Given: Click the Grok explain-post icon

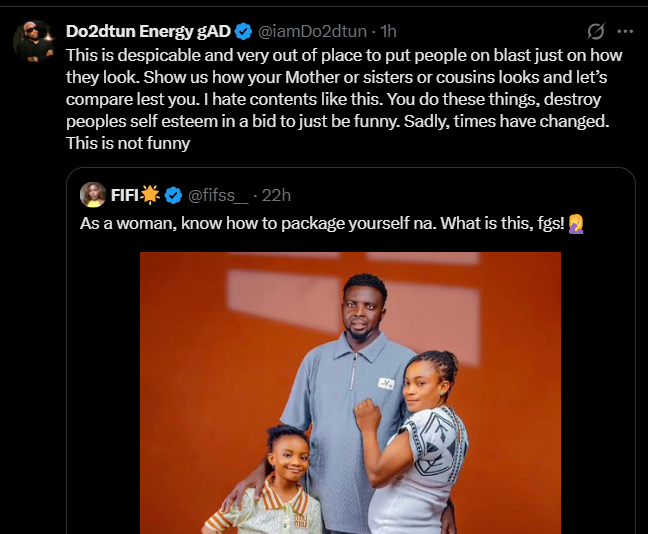Looking at the screenshot, I should [596, 31].
